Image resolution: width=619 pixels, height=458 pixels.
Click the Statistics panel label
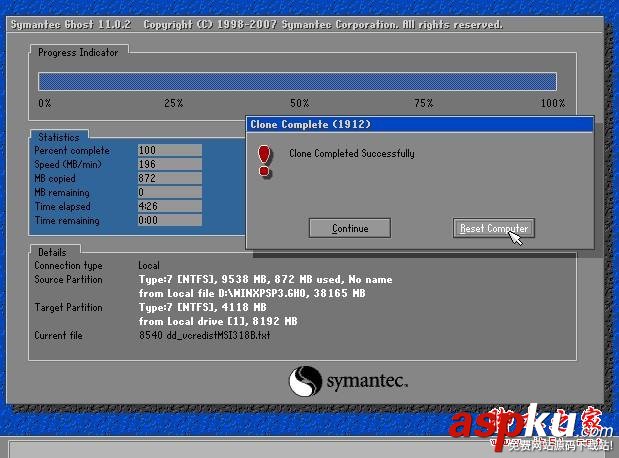coord(59,137)
